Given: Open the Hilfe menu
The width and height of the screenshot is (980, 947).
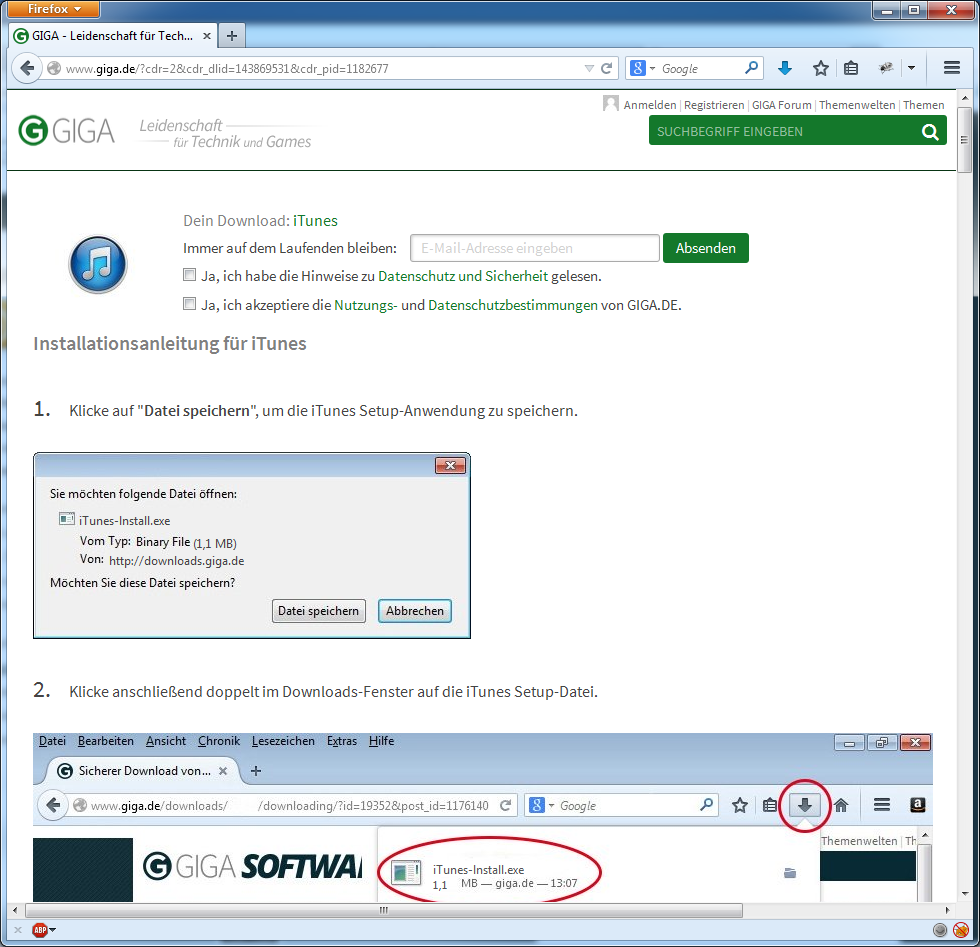Looking at the screenshot, I should point(381,741).
